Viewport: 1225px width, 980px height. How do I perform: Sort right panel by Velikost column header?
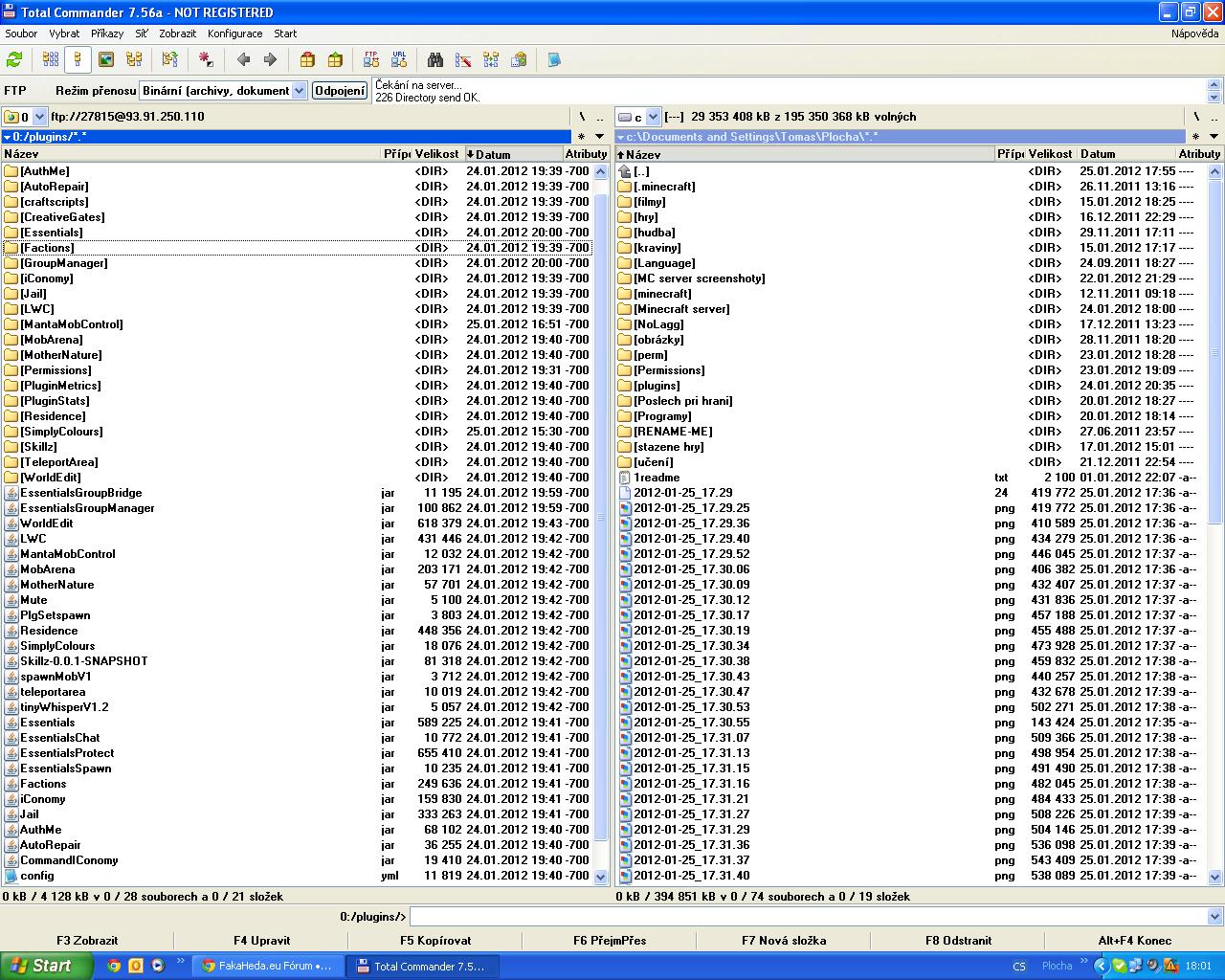[x=1051, y=154]
